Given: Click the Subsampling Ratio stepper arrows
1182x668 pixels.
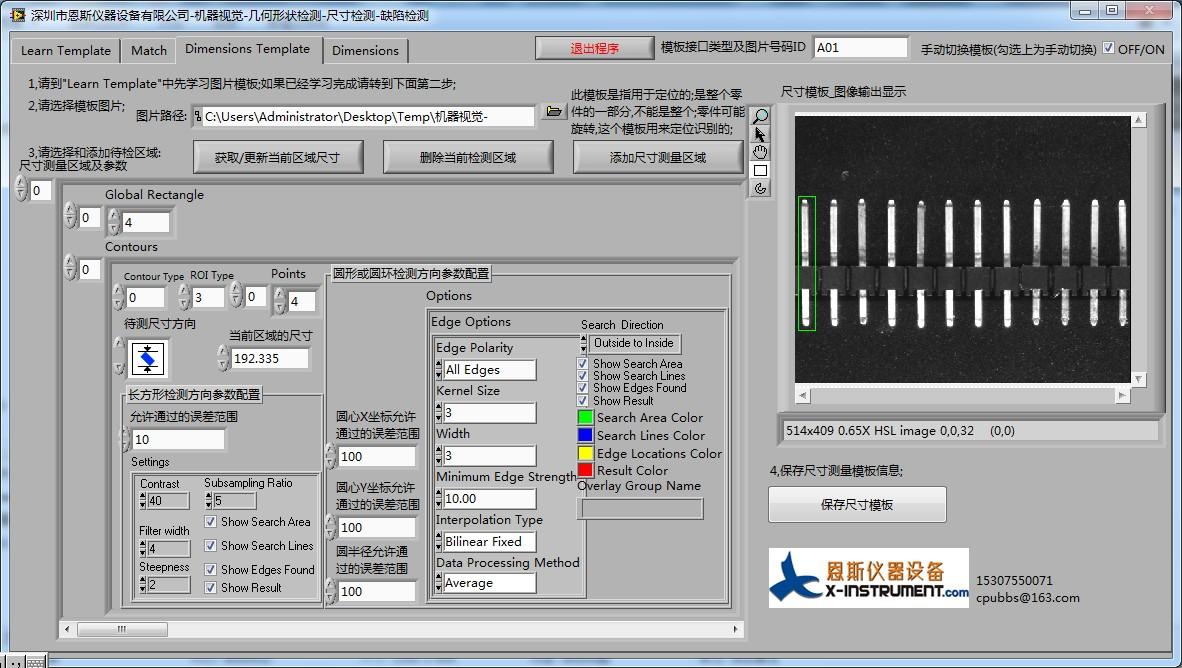Looking at the screenshot, I should point(209,501).
